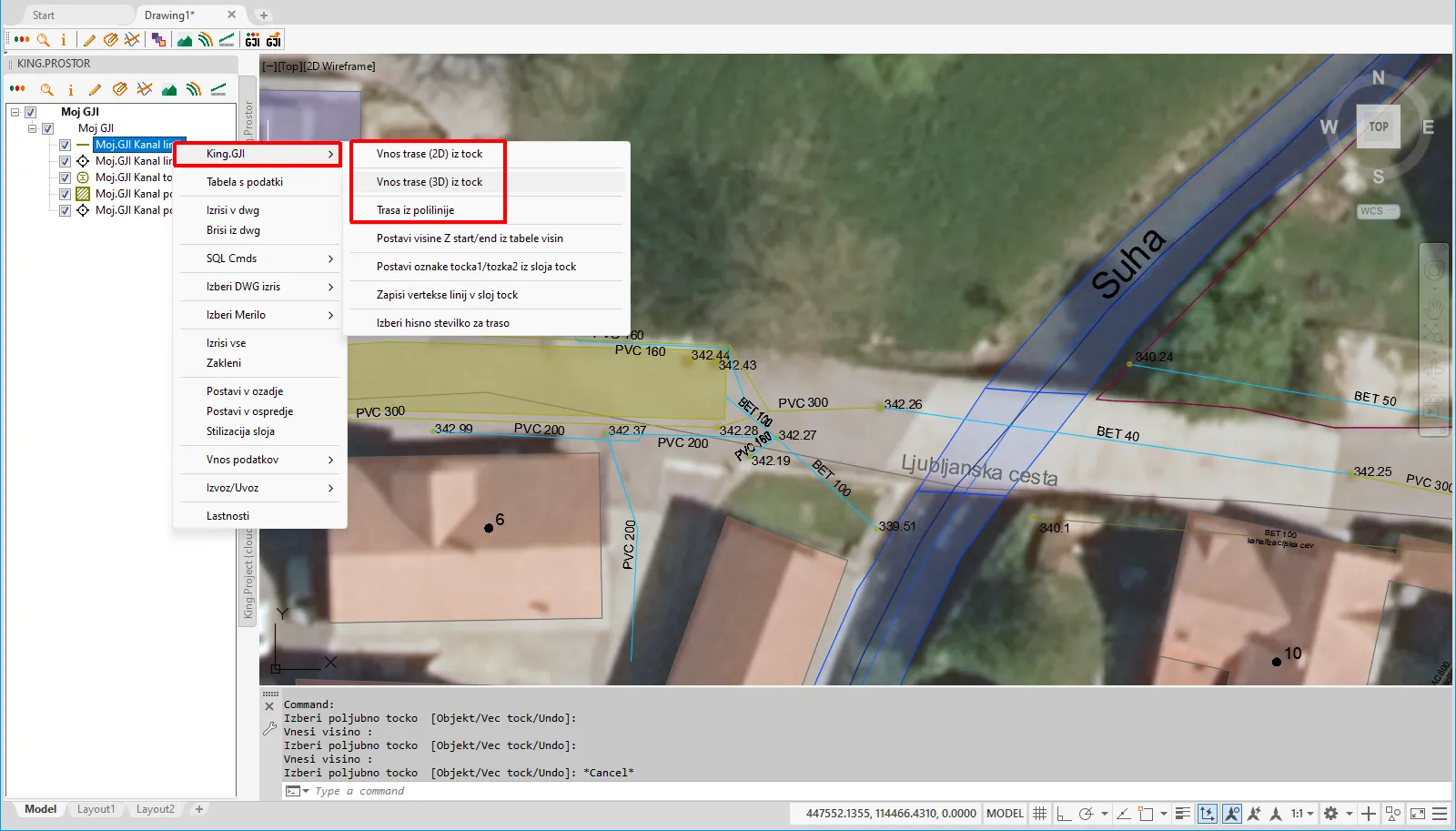Switch to the Layout1 tab
1456x831 pixels.
pos(96,809)
